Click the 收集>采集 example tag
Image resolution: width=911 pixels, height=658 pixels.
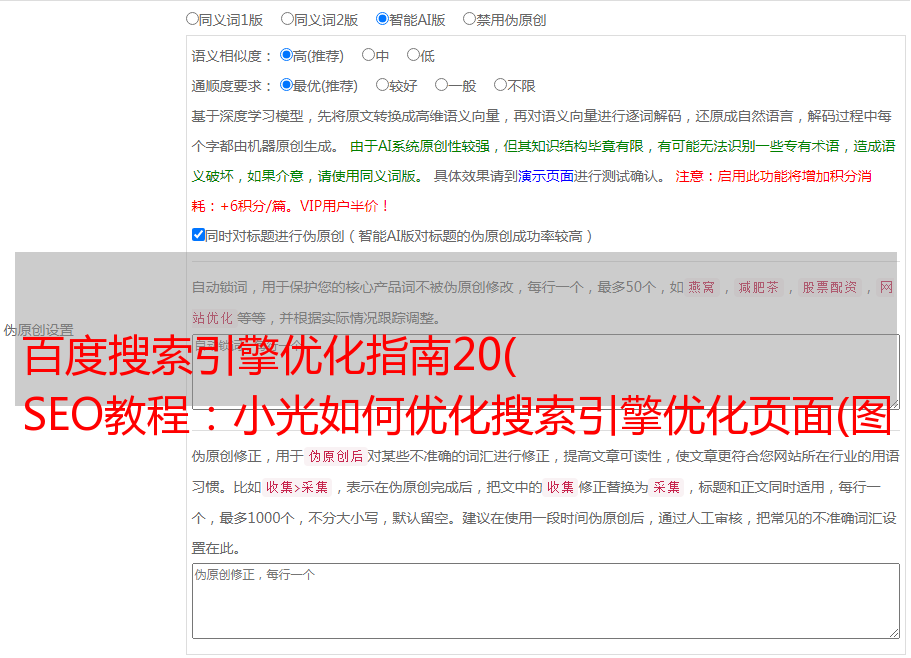coord(297,487)
